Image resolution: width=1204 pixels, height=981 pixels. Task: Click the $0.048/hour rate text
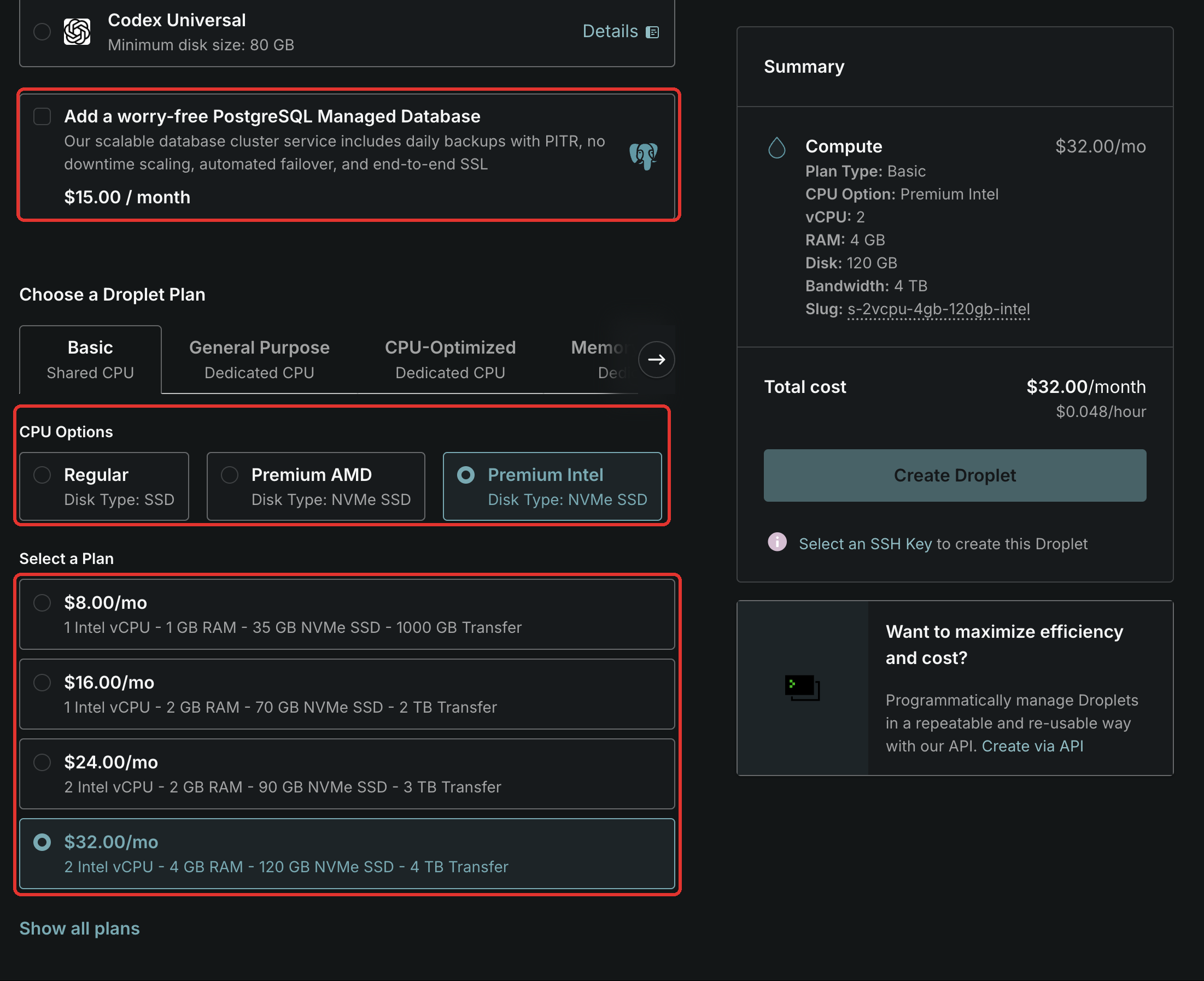[1101, 412]
